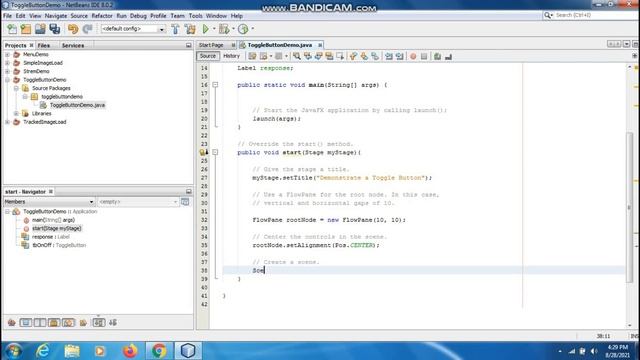Click the Redo arrow icon
Screen dimensions: 640x360
click(x=87, y=29)
